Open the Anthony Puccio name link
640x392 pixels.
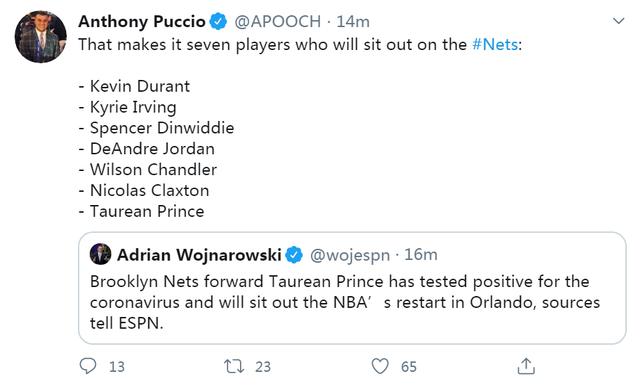pos(142,21)
